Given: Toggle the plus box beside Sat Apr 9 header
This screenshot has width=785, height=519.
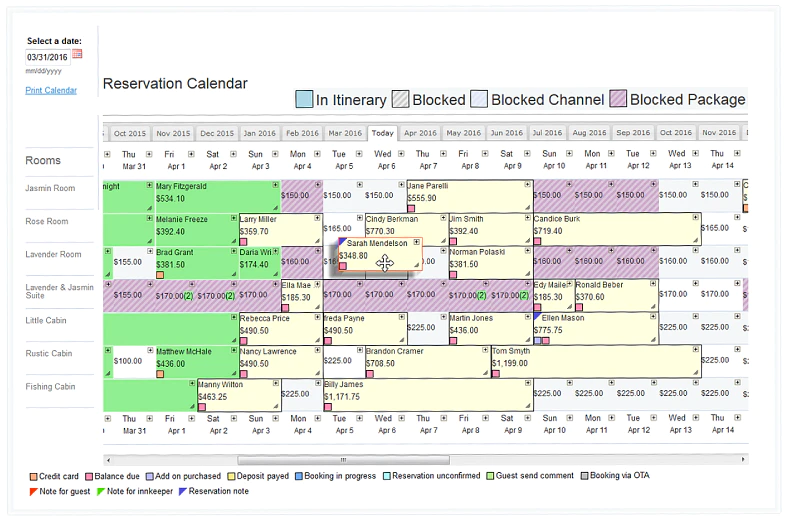Looking at the screenshot, I should 527,153.
